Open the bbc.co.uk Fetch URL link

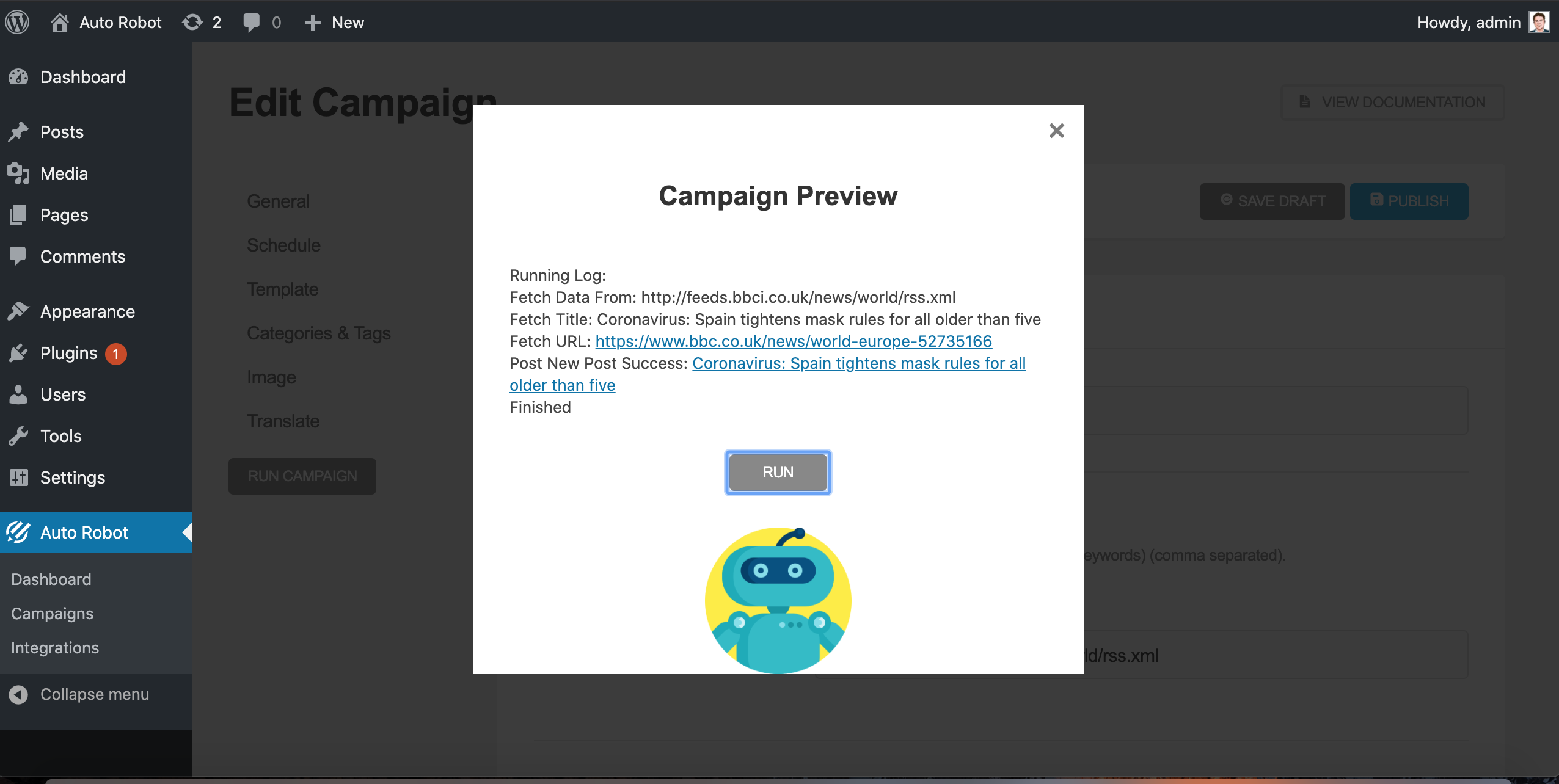tap(794, 341)
